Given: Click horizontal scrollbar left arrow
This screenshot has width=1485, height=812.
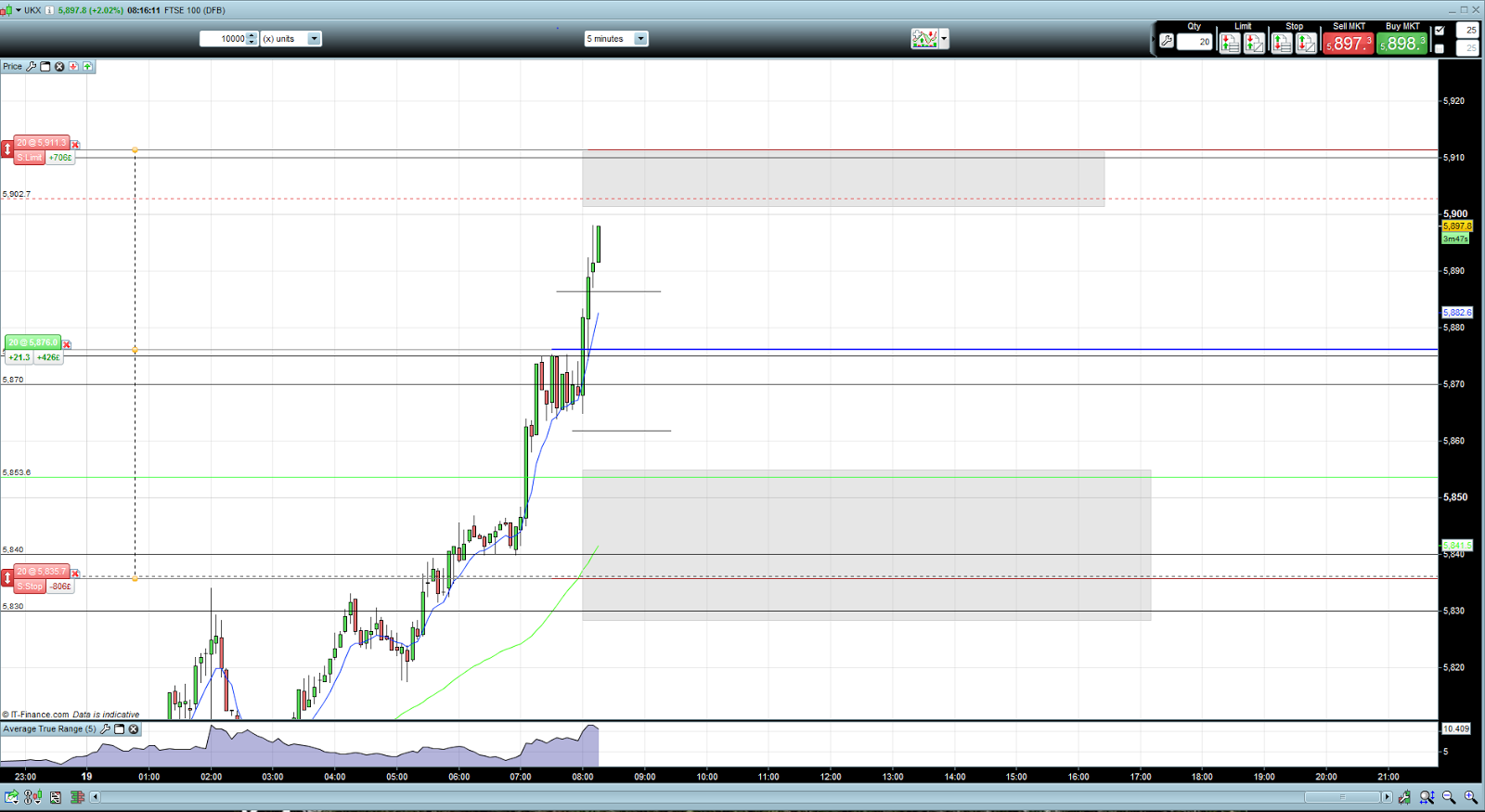Looking at the screenshot, I should coord(95,797).
